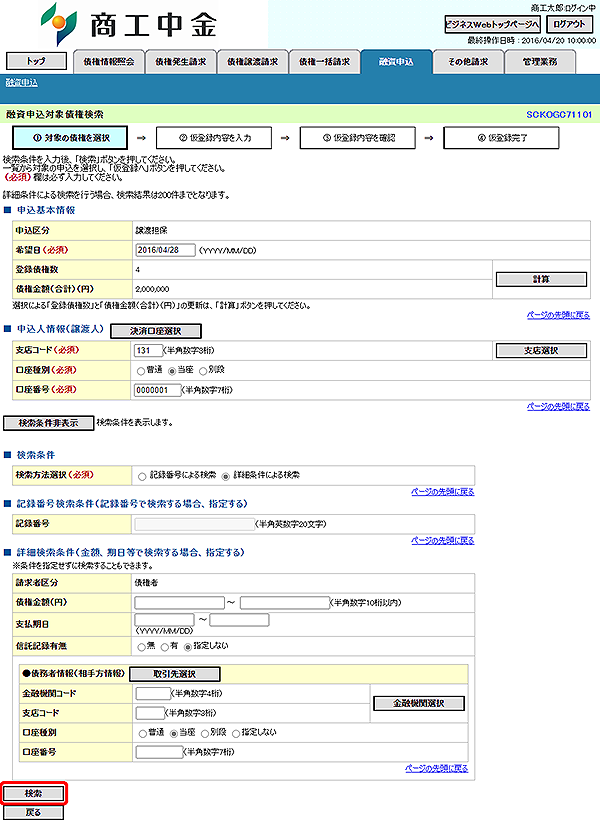Click ページの先頭に戻る link below 申込基本情報
Image resolution: width=600 pixels, height=828 pixels.
coord(558,315)
